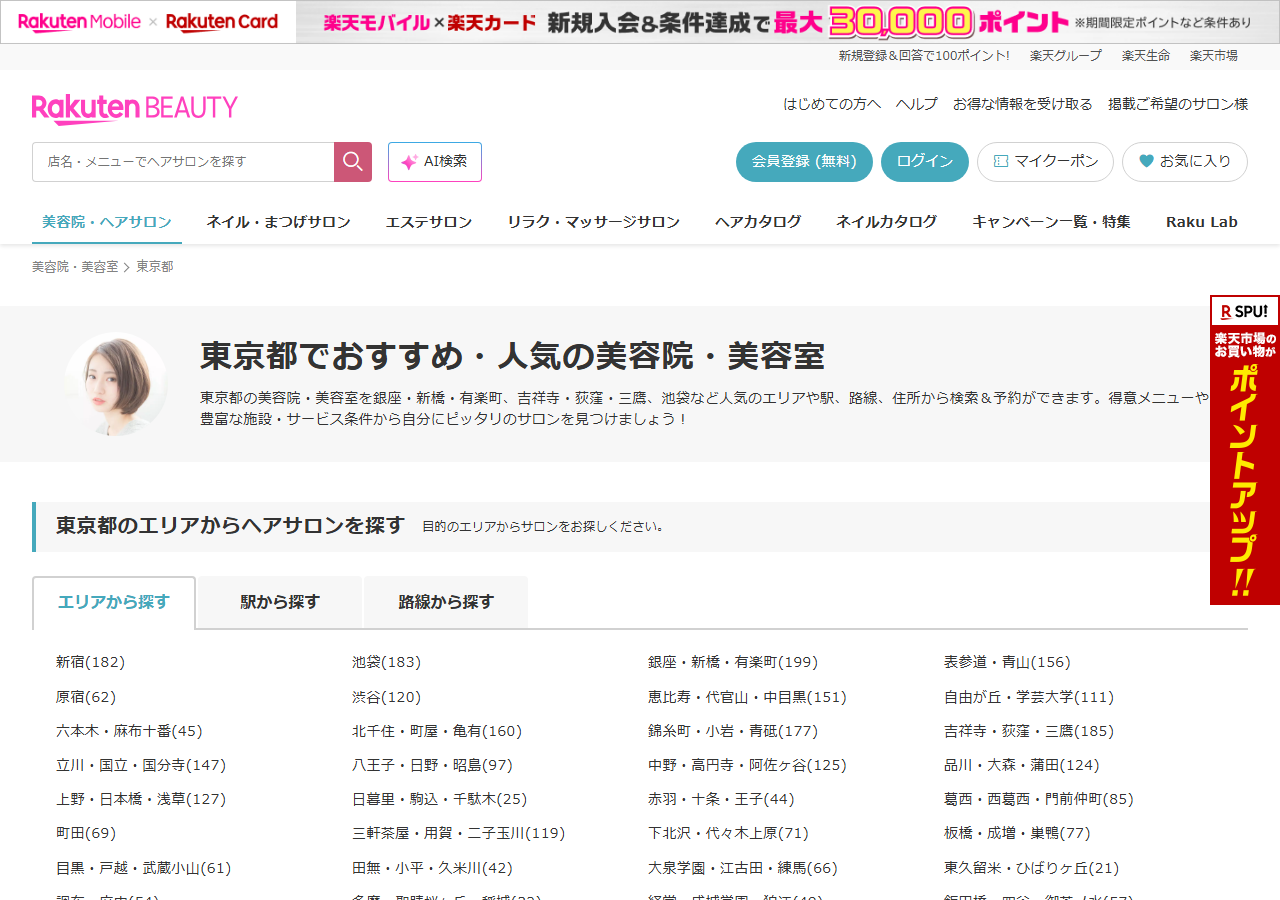1280x900 pixels.
Task: Select the 美容院・ヘアサロン menu tab
Action: click(107, 222)
